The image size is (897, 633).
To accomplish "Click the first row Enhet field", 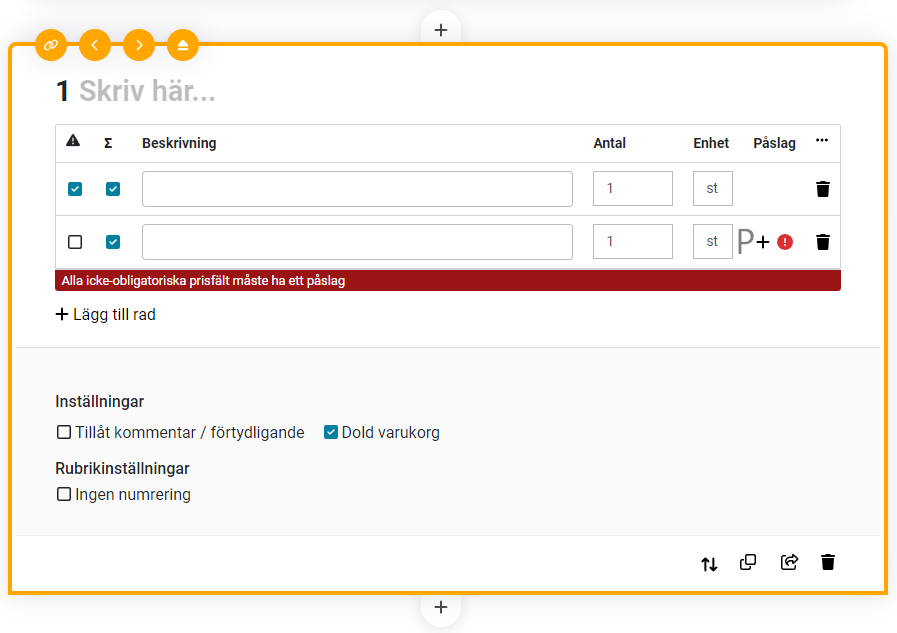I will (x=713, y=188).
